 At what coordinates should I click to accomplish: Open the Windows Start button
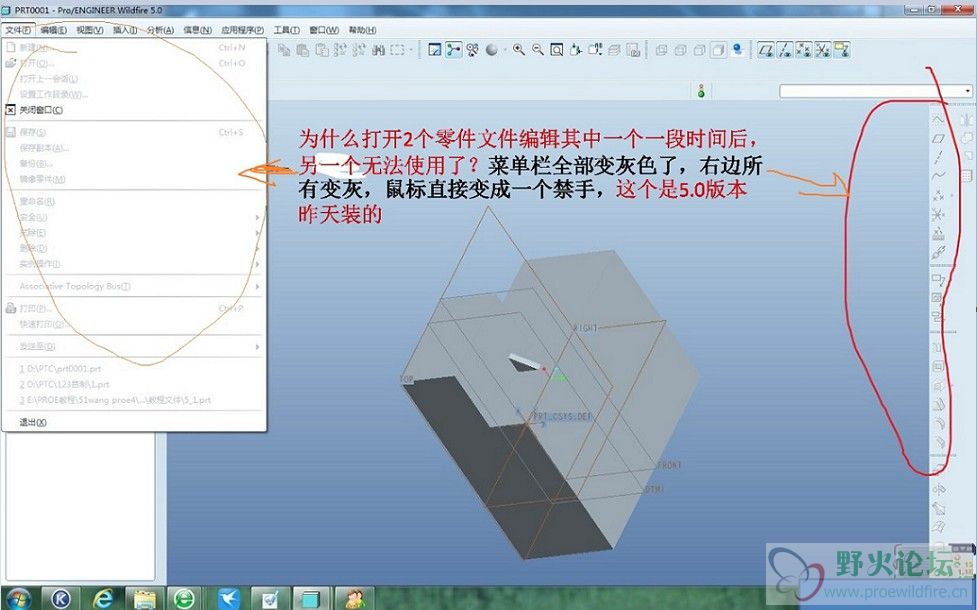coord(18,598)
